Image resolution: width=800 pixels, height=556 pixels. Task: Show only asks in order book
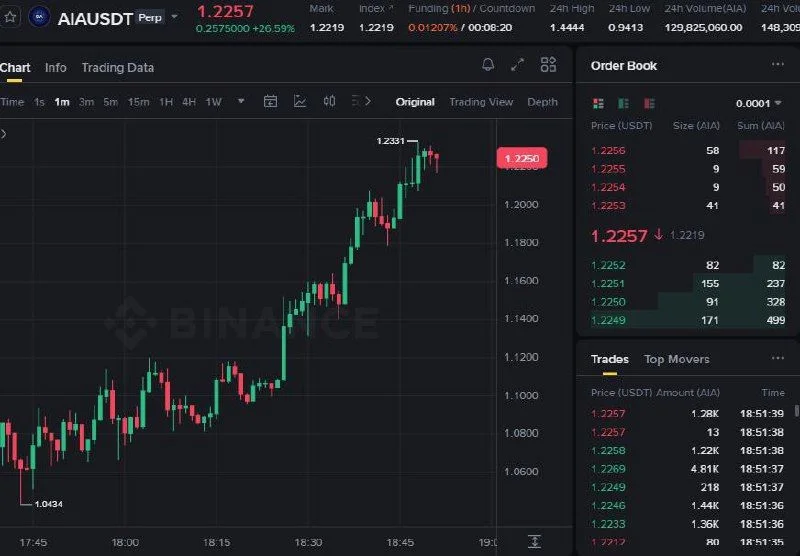(649, 104)
